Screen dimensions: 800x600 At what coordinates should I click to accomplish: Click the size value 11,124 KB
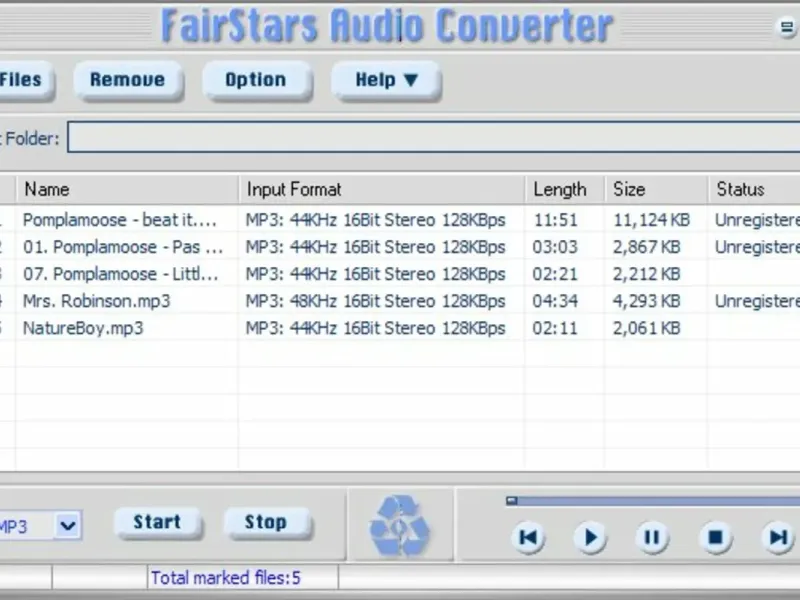coord(652,220)
